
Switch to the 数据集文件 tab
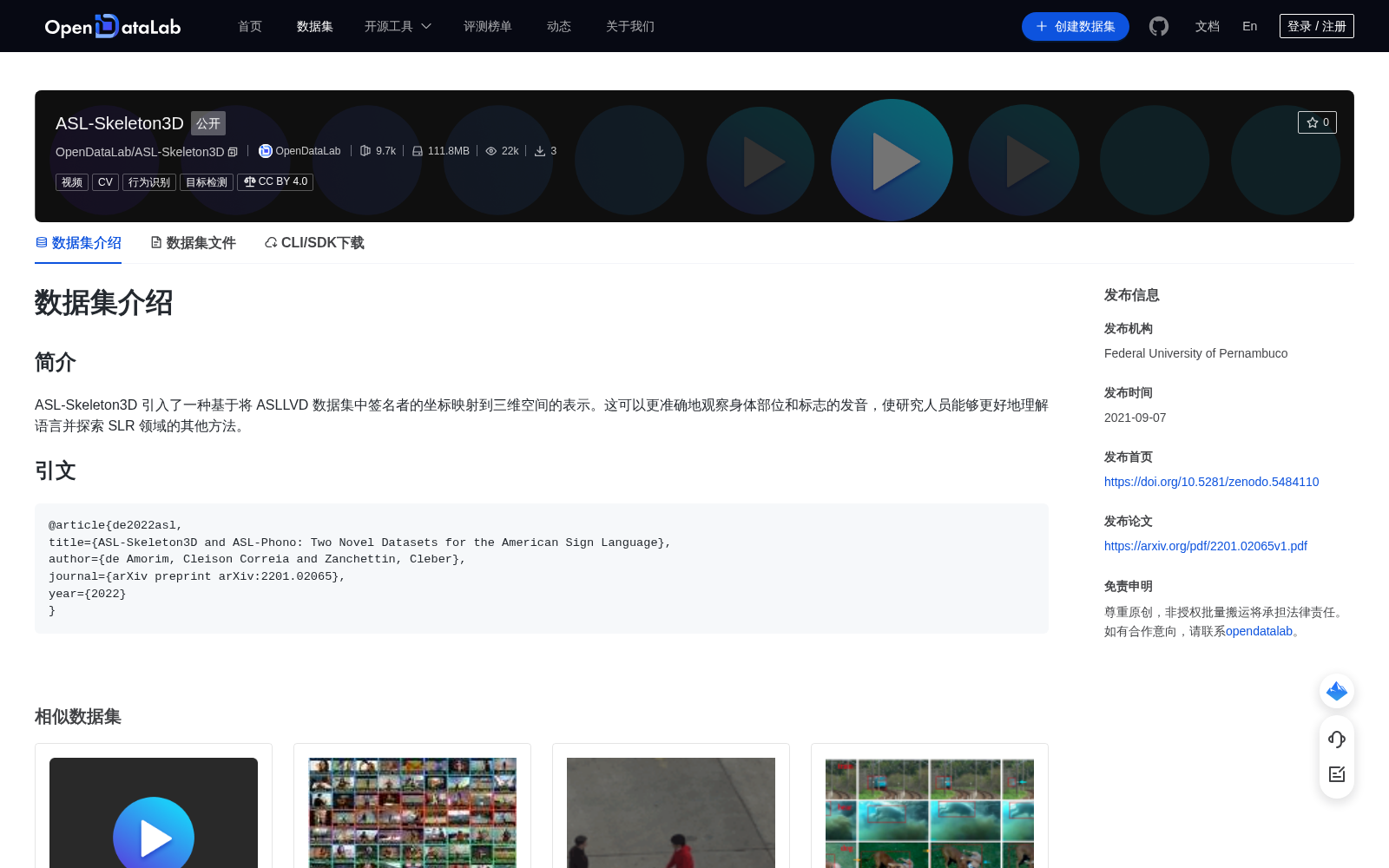(x=193, y=243)
